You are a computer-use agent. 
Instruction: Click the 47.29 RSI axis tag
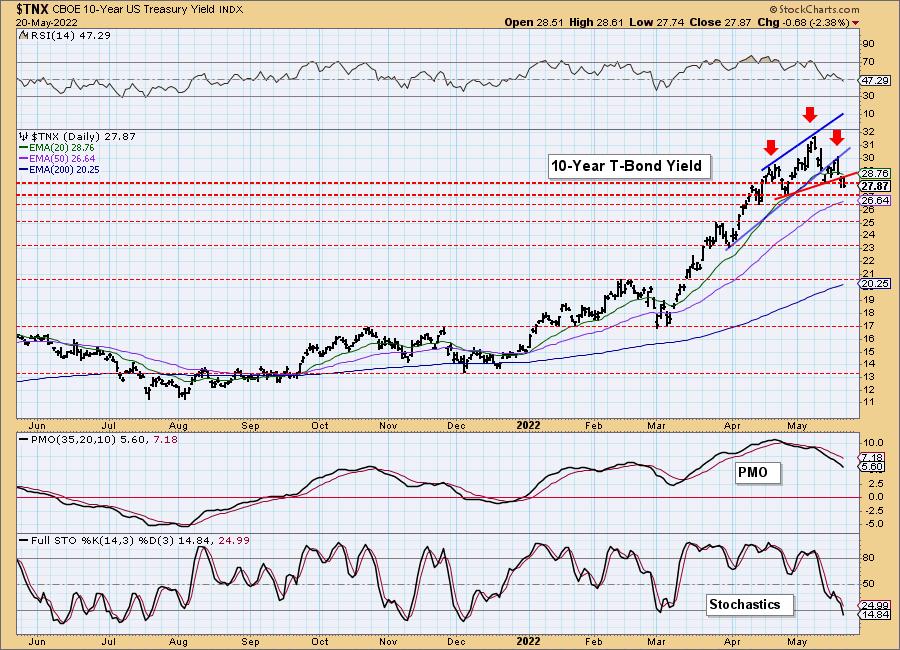click(x=875, y=80)
